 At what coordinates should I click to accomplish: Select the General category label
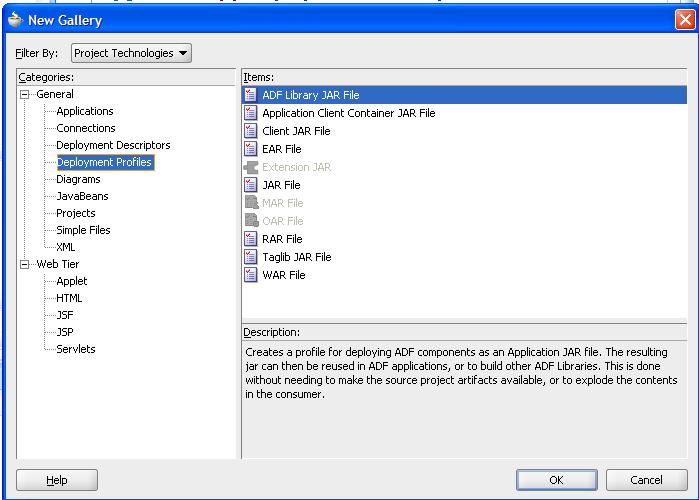[x=55, y=94]
